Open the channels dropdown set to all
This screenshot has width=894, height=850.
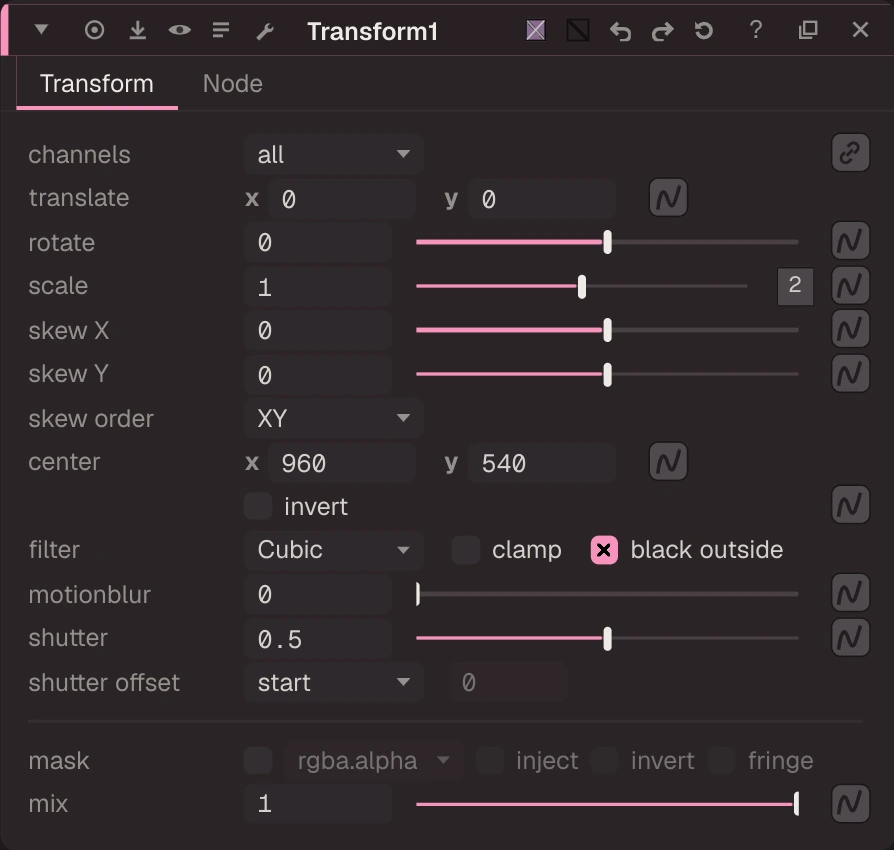334,154
